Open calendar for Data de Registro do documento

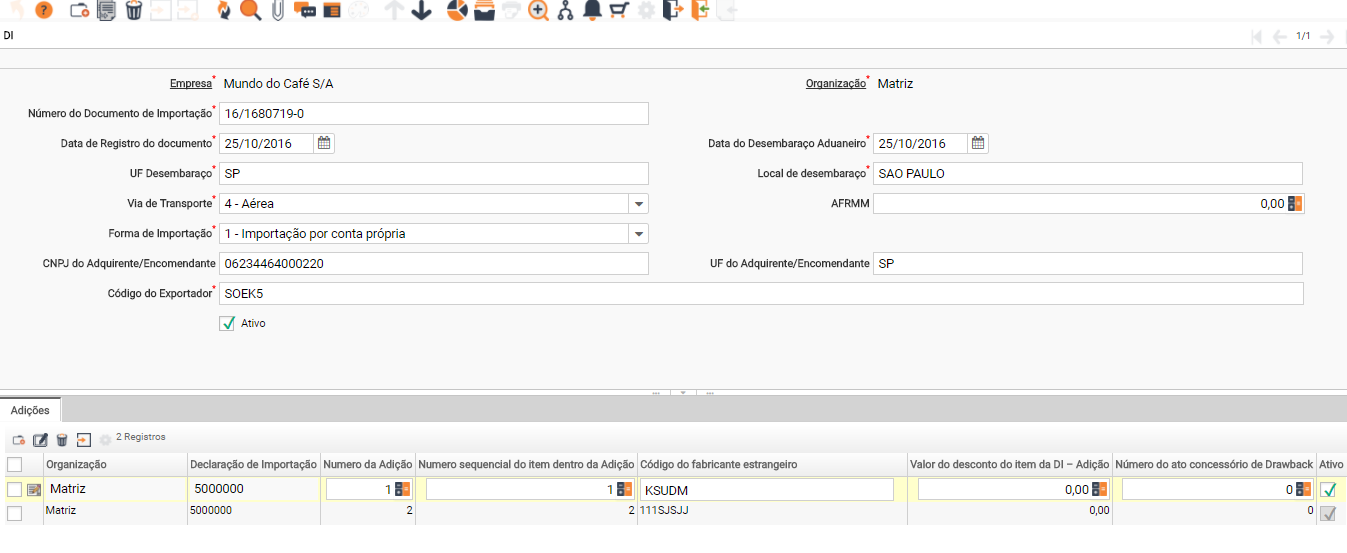[x=324, y=143]
